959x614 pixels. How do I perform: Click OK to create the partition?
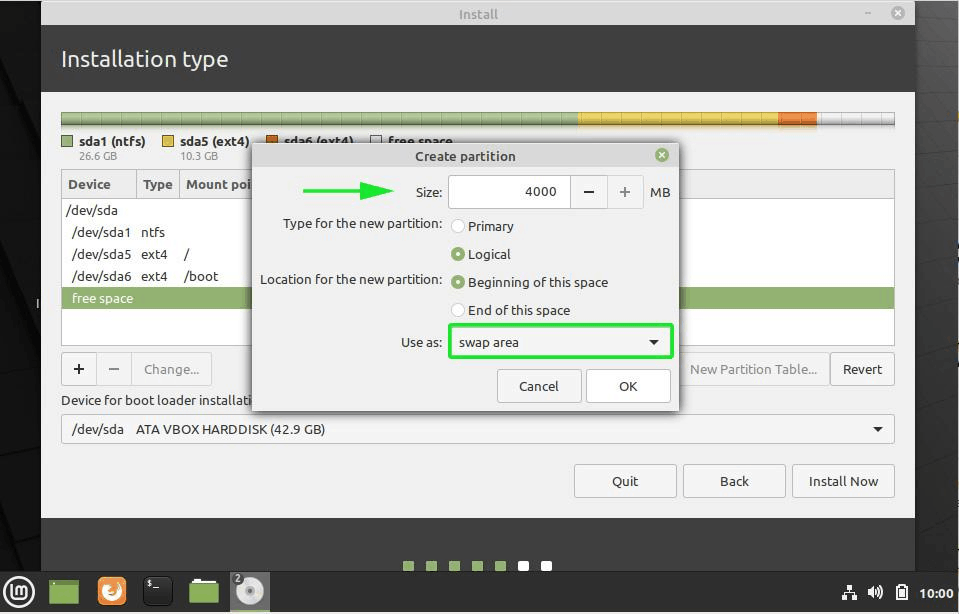628,386
